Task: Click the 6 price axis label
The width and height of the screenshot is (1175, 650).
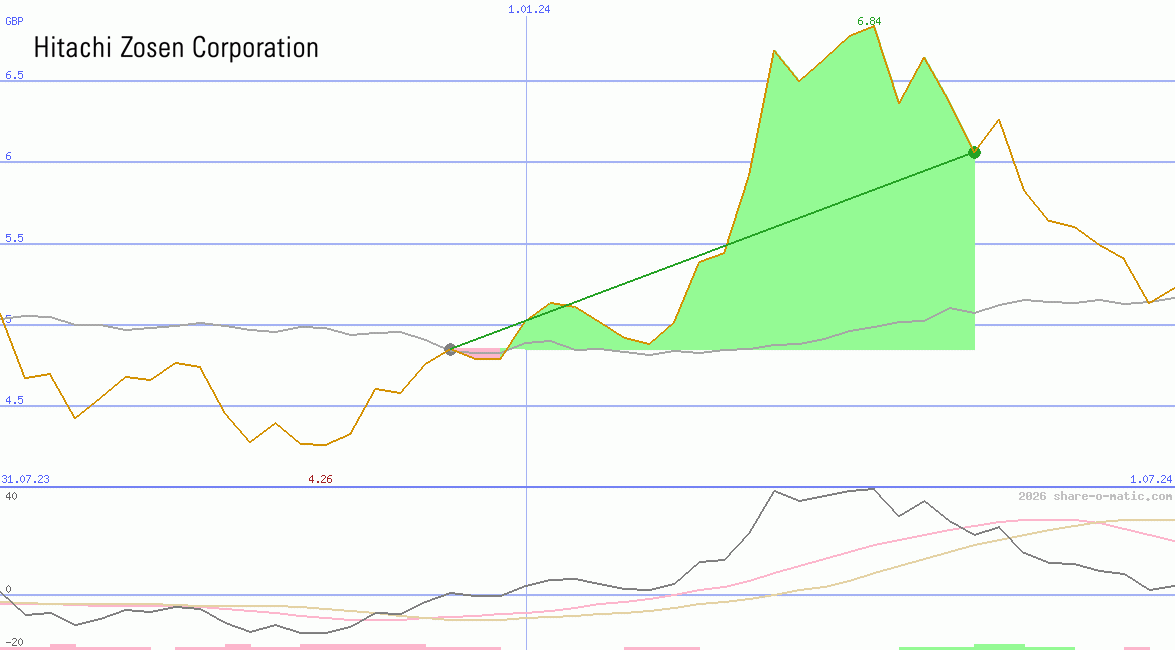Action: click(9, 156)
